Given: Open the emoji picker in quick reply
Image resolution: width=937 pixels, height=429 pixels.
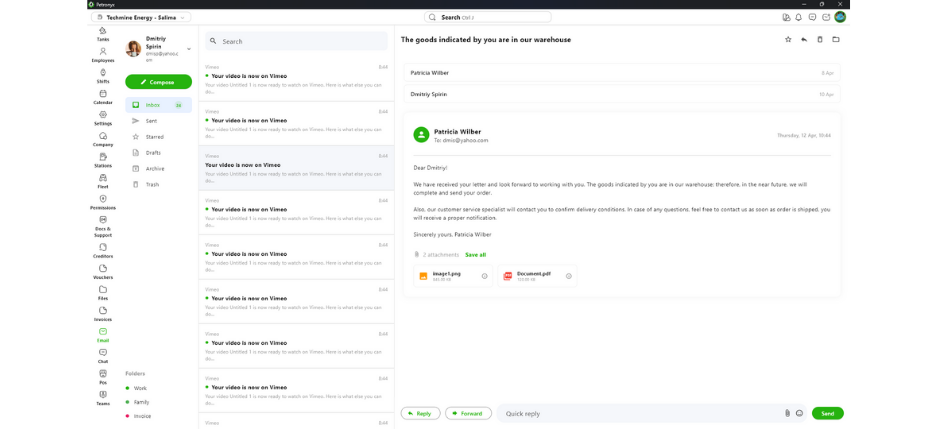Looking at the screenshot, I should tap(799, 413).
